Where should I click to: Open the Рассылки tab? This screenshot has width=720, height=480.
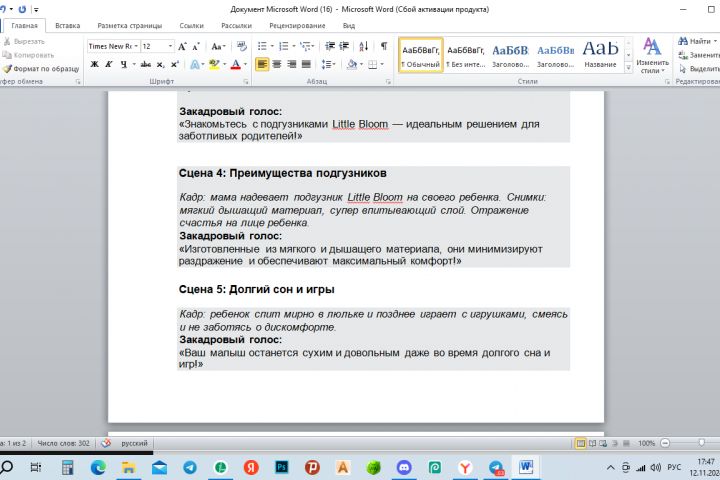236,26
